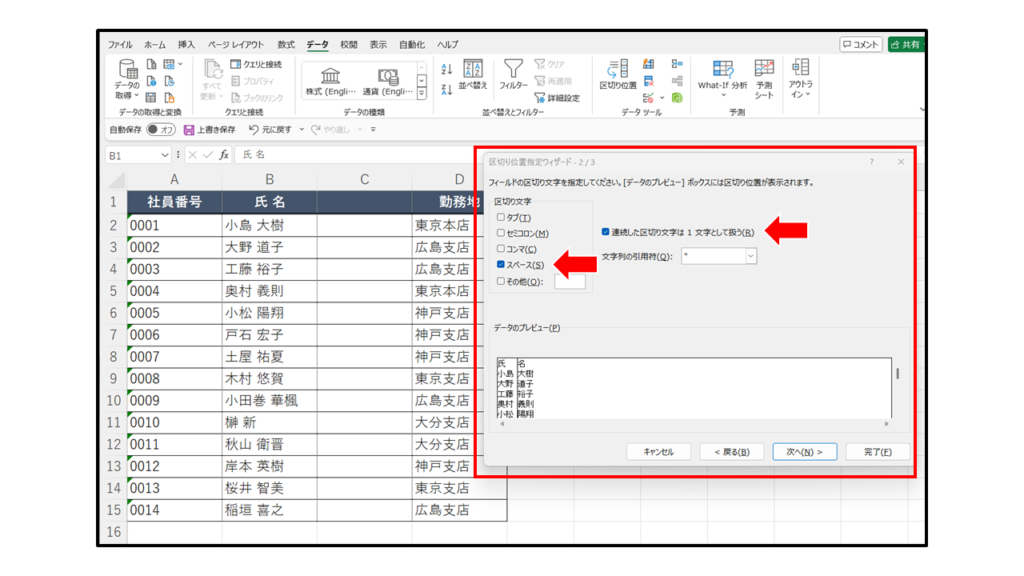Check the タブ(T) delimiter checkbox
The width and height of the screenshot is (1024, 576).
click(x=501, y=217)
